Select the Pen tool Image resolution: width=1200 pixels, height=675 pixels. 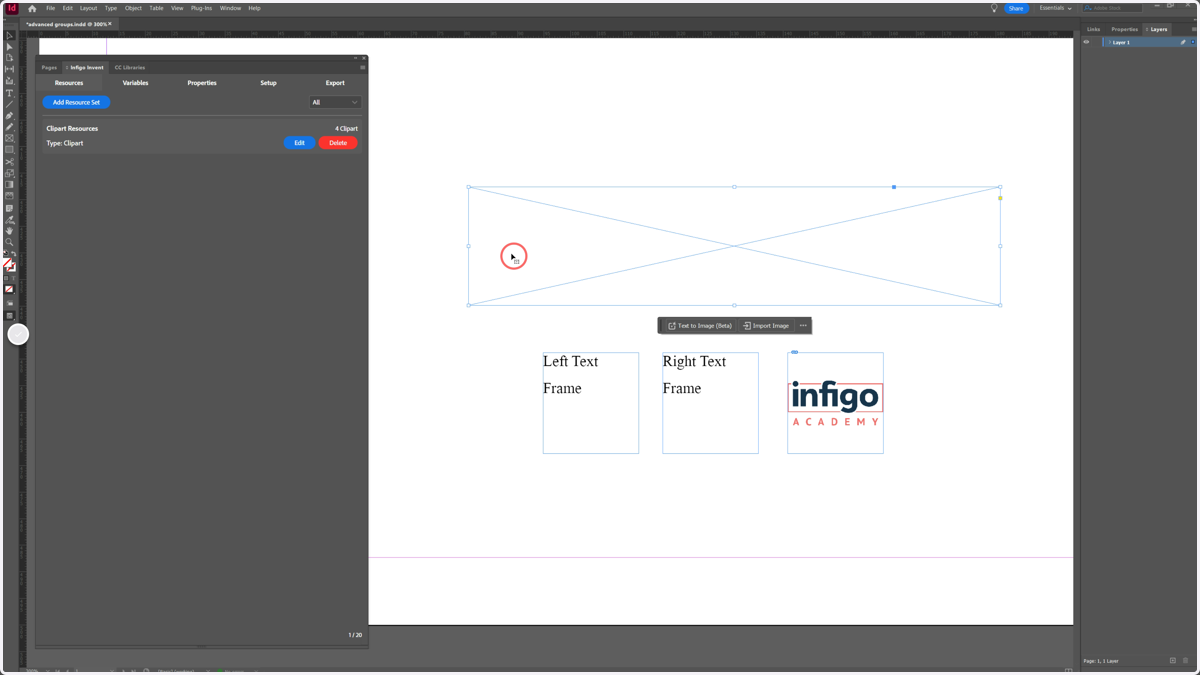coord(9,115)
